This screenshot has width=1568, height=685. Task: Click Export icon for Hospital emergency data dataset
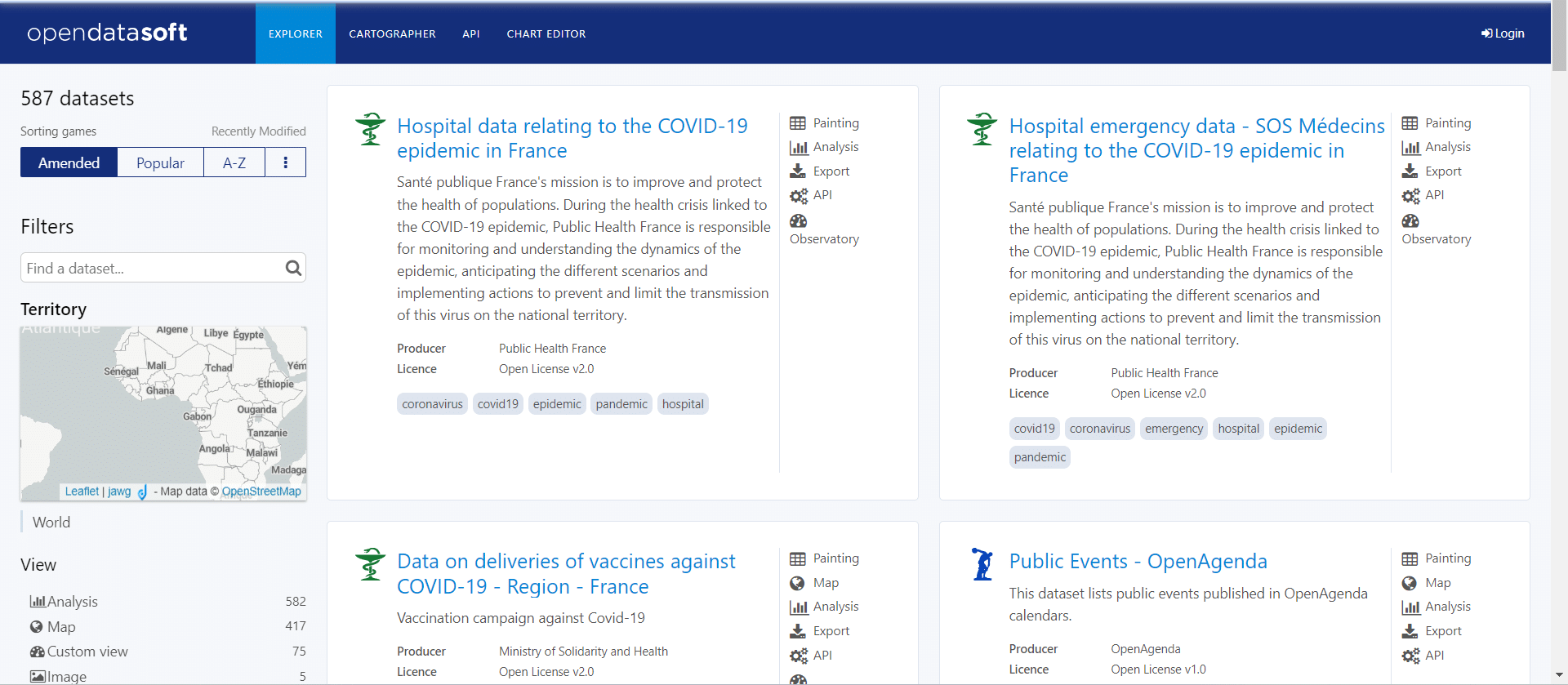coord(1410,171)
